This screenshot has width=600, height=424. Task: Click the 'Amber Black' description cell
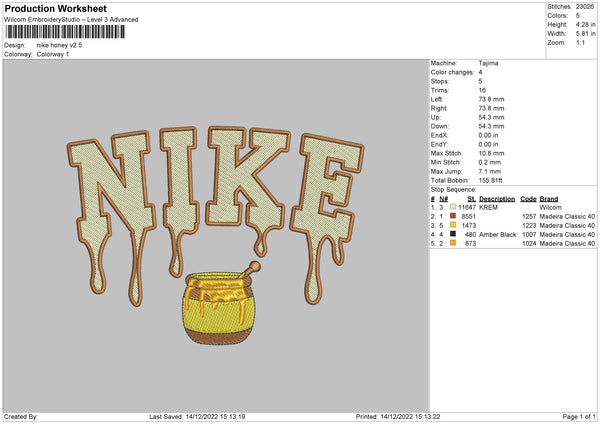coord(497,235)
